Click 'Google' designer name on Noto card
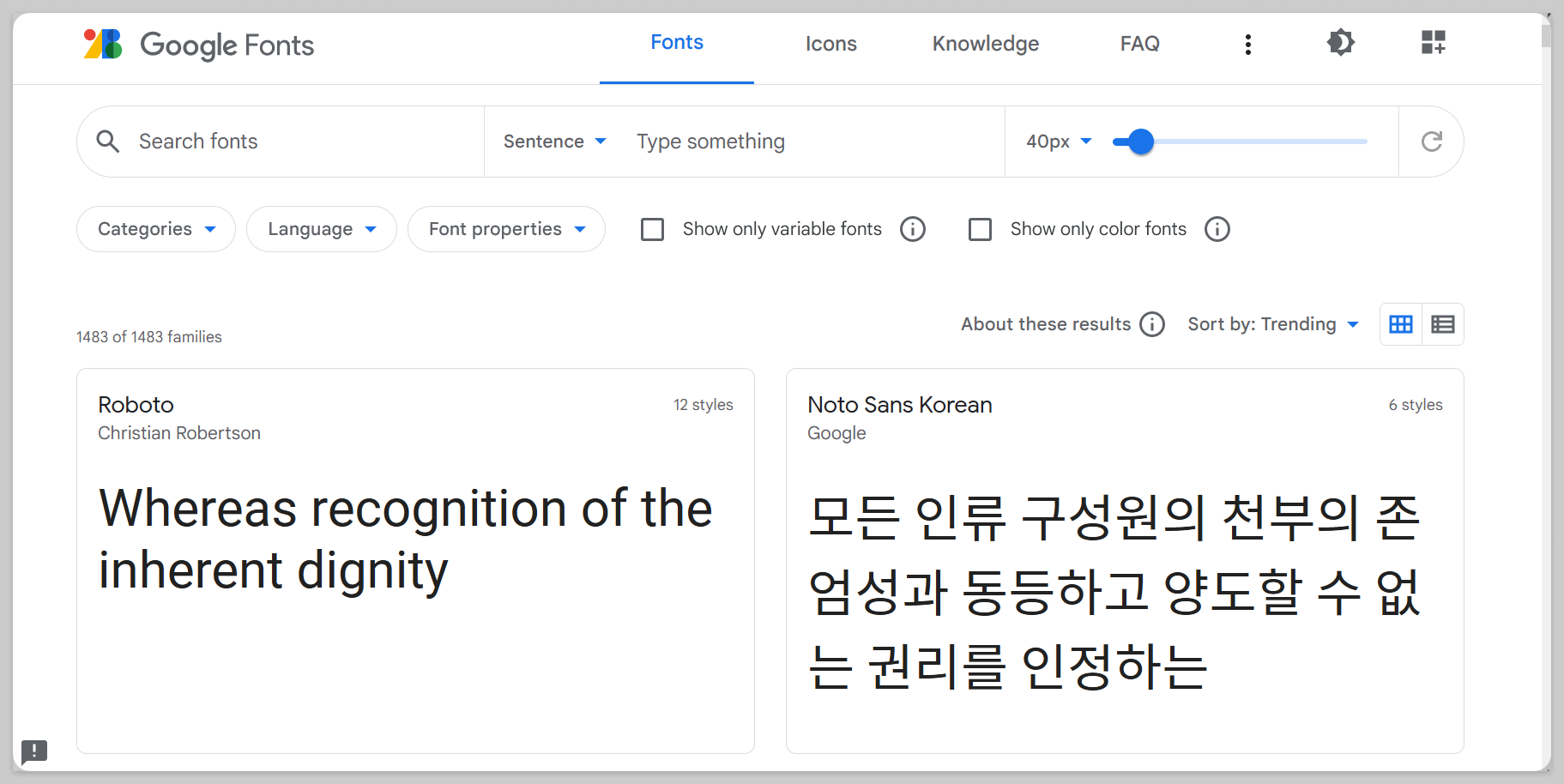1564x784 pixels. tap(836, 433)
